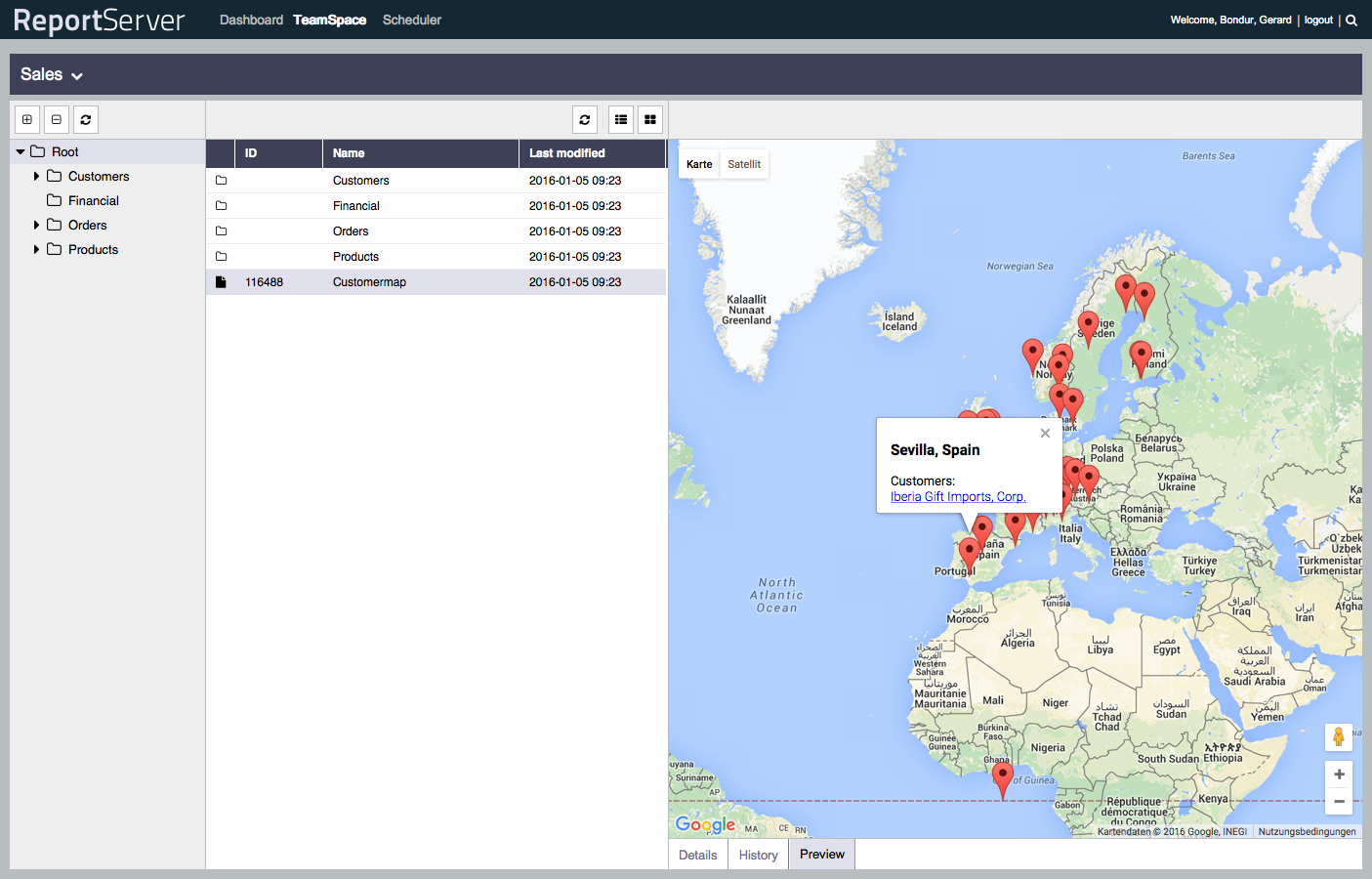Image resolution: width=1372 pixels, height=879 pixels.
Task: Select Customers folder in the tree
Action: click(99, 176)
